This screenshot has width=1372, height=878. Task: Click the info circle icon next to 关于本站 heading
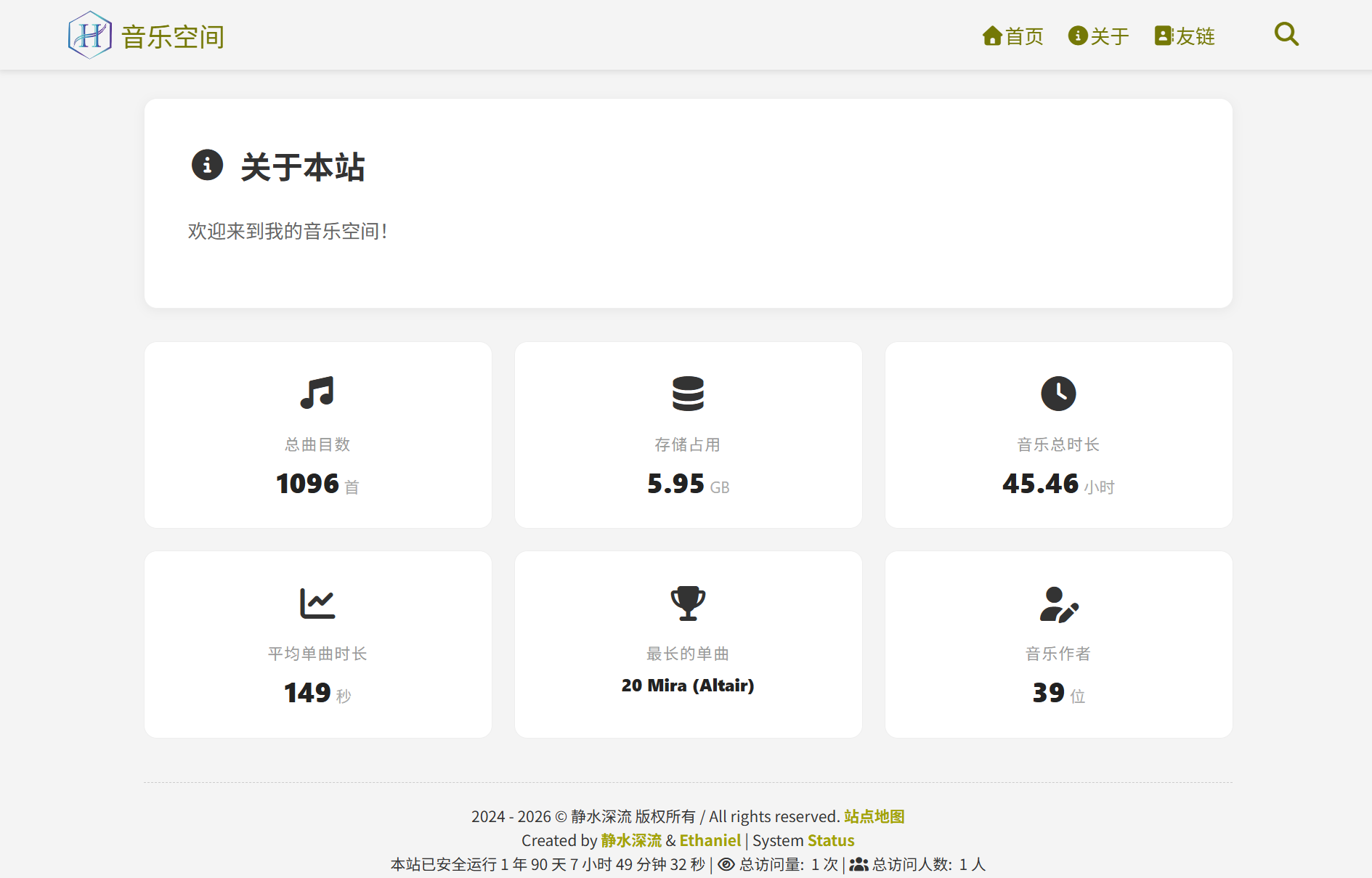point(207,165)
